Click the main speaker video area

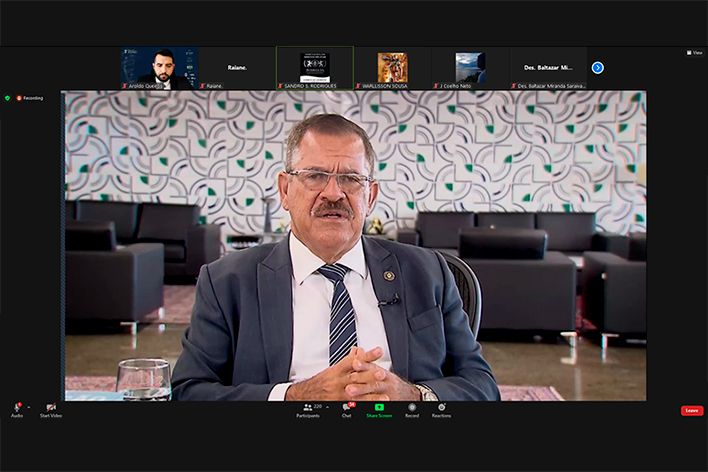click(354, 246)
